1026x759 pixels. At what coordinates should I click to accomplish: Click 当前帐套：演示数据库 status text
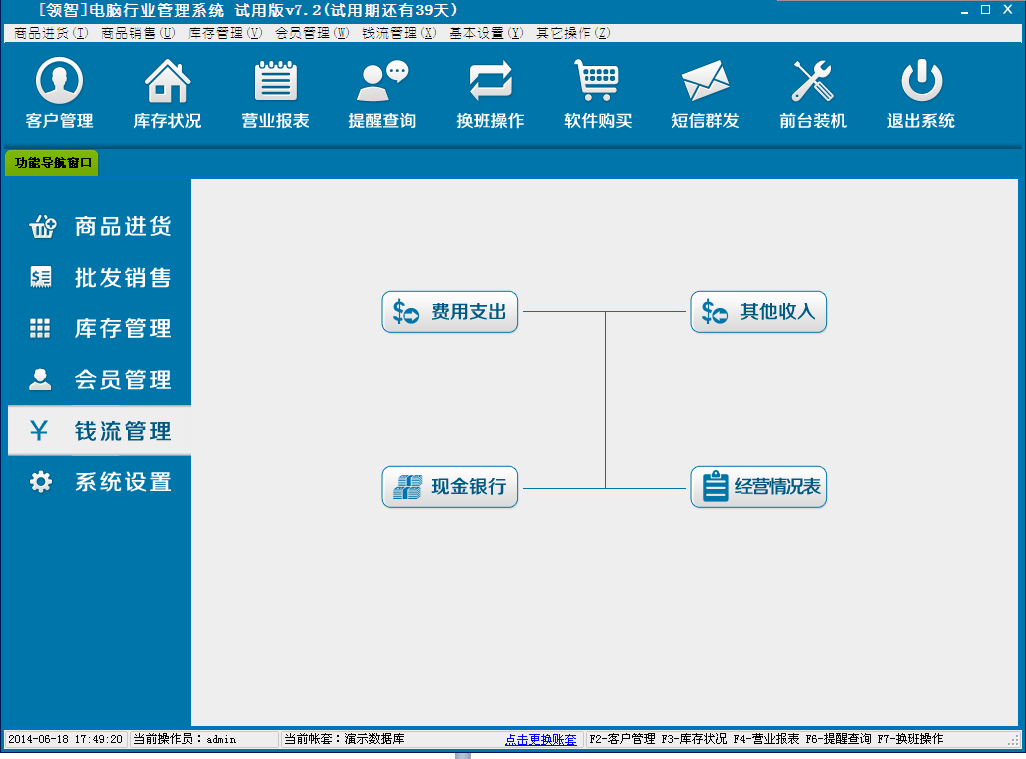(x=344, y=739)
